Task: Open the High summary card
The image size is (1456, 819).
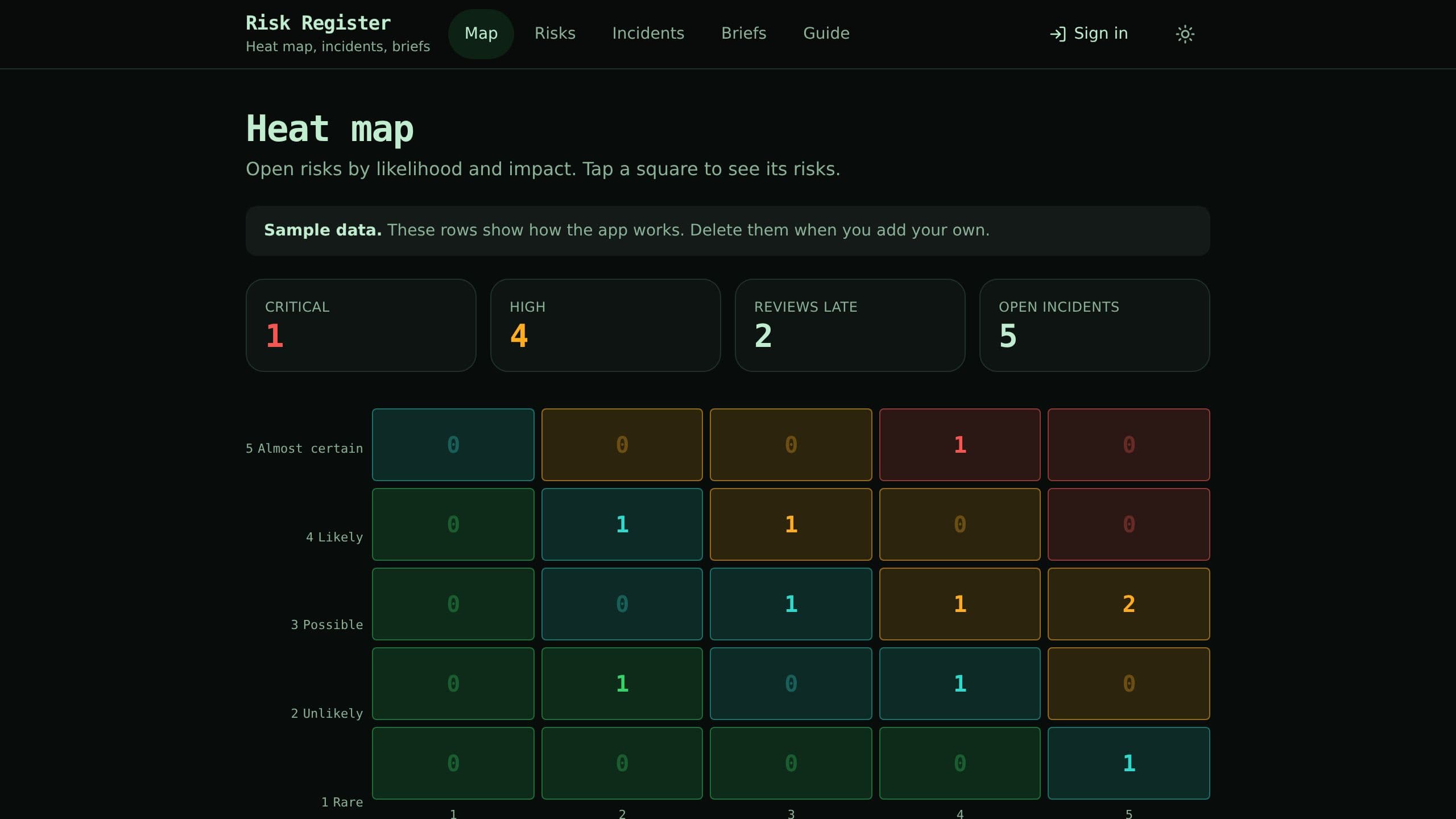Action: click(x=605, y=325)
